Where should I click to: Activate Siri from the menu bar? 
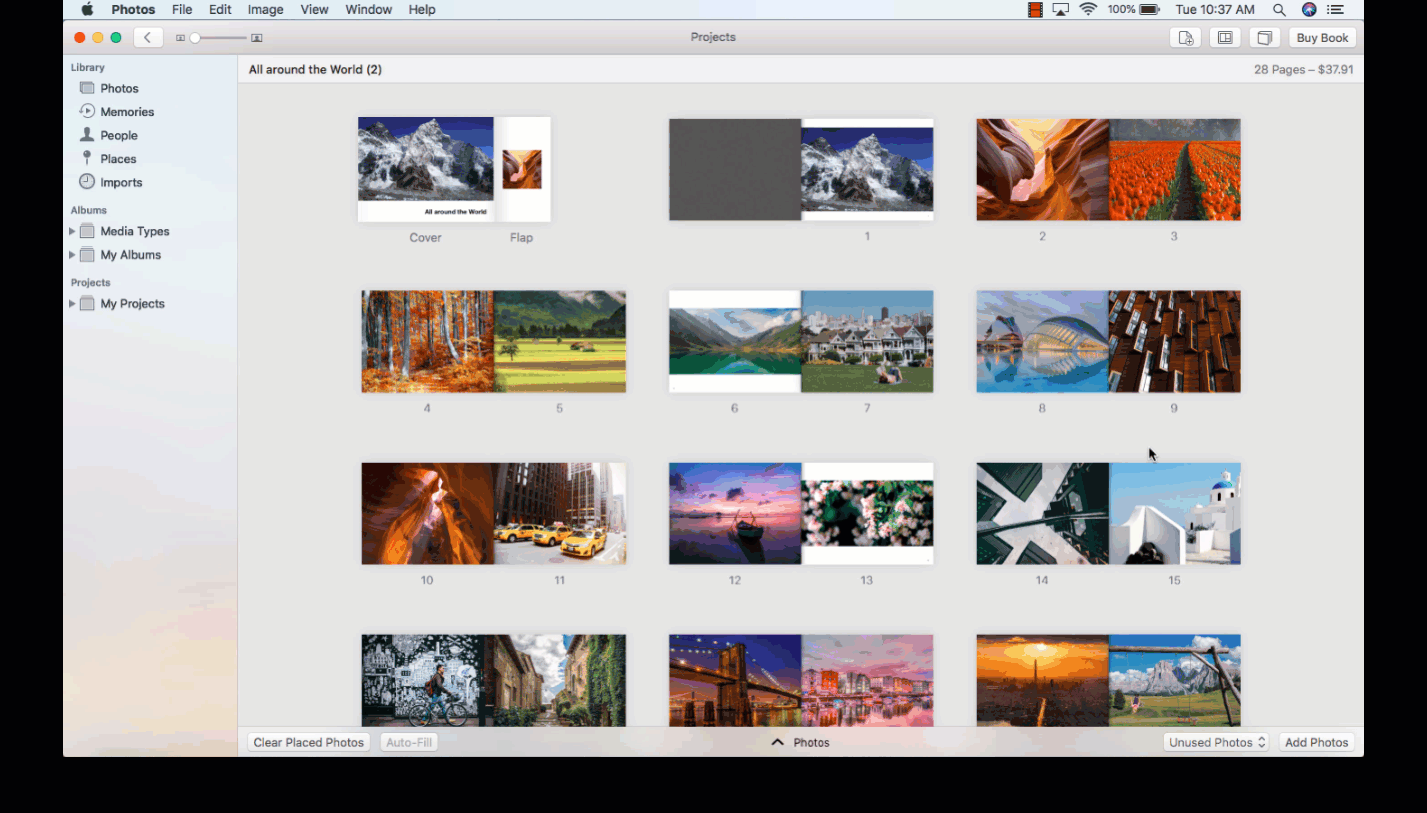point(1309,10)
